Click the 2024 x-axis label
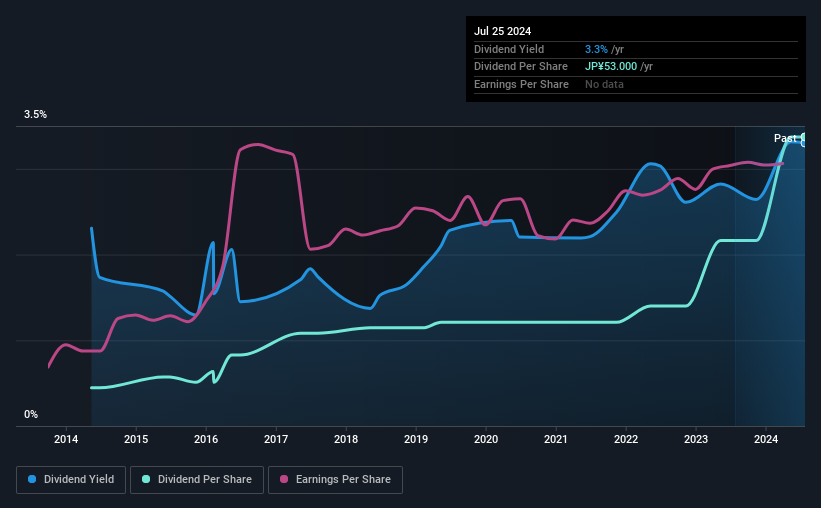The image size is (821, 508). point(765,439)
